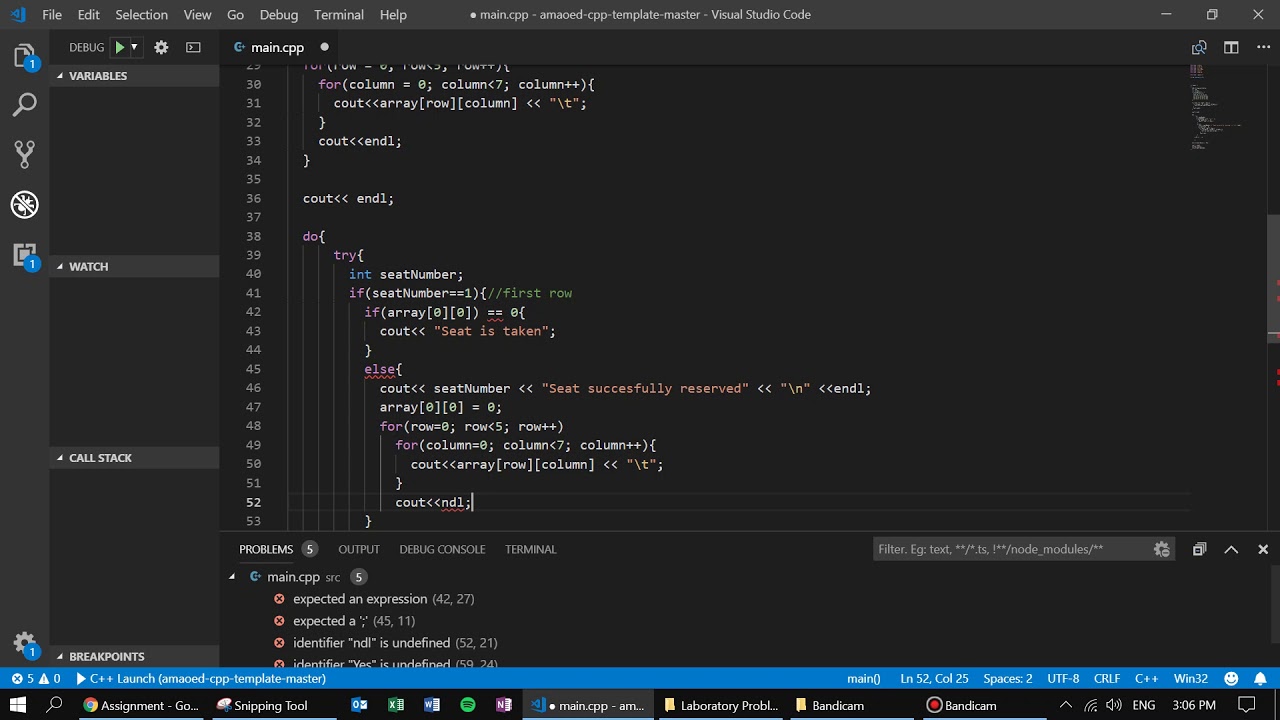
Task: Click the open changes editor icon
Action: pyautogui.click(x=1199, y=47)
